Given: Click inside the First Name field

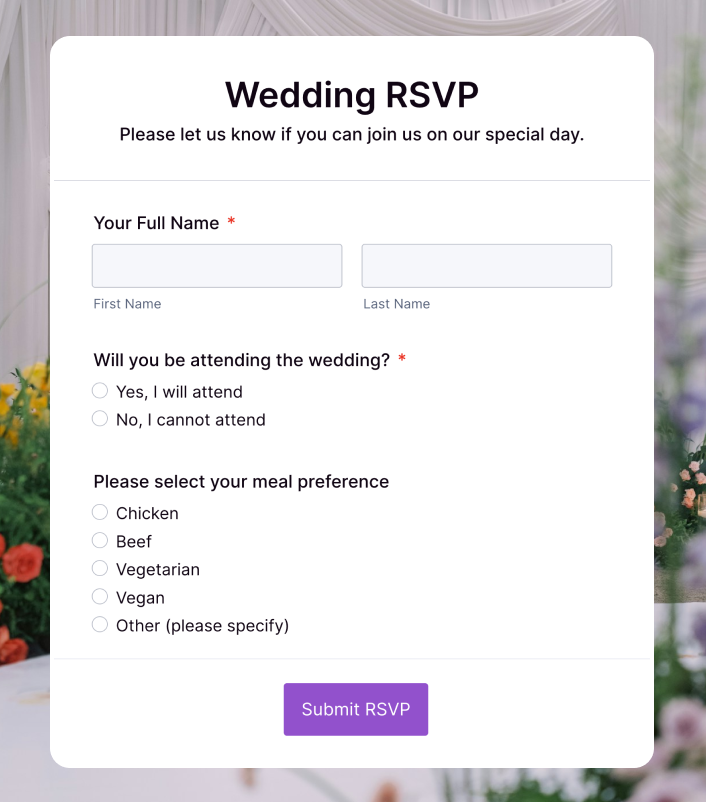Looking at the screenshot, I should 216,265.
